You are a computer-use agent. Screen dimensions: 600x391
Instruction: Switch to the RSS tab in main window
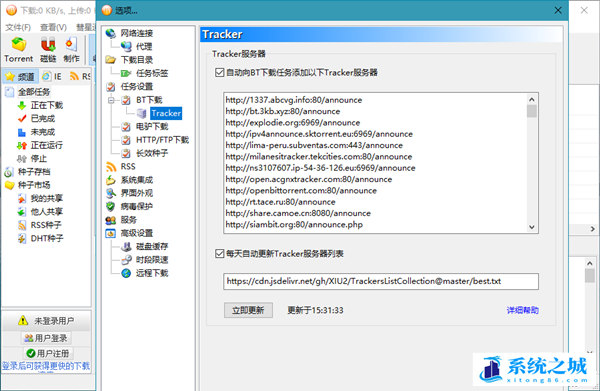(x=80, y=77)
